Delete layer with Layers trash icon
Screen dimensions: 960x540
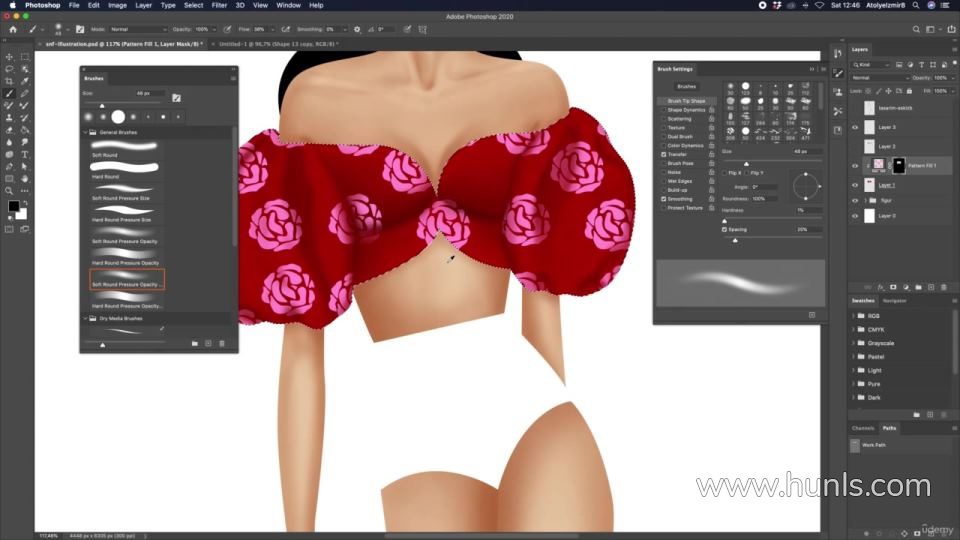pyautogui.click(x=943, y=287)
